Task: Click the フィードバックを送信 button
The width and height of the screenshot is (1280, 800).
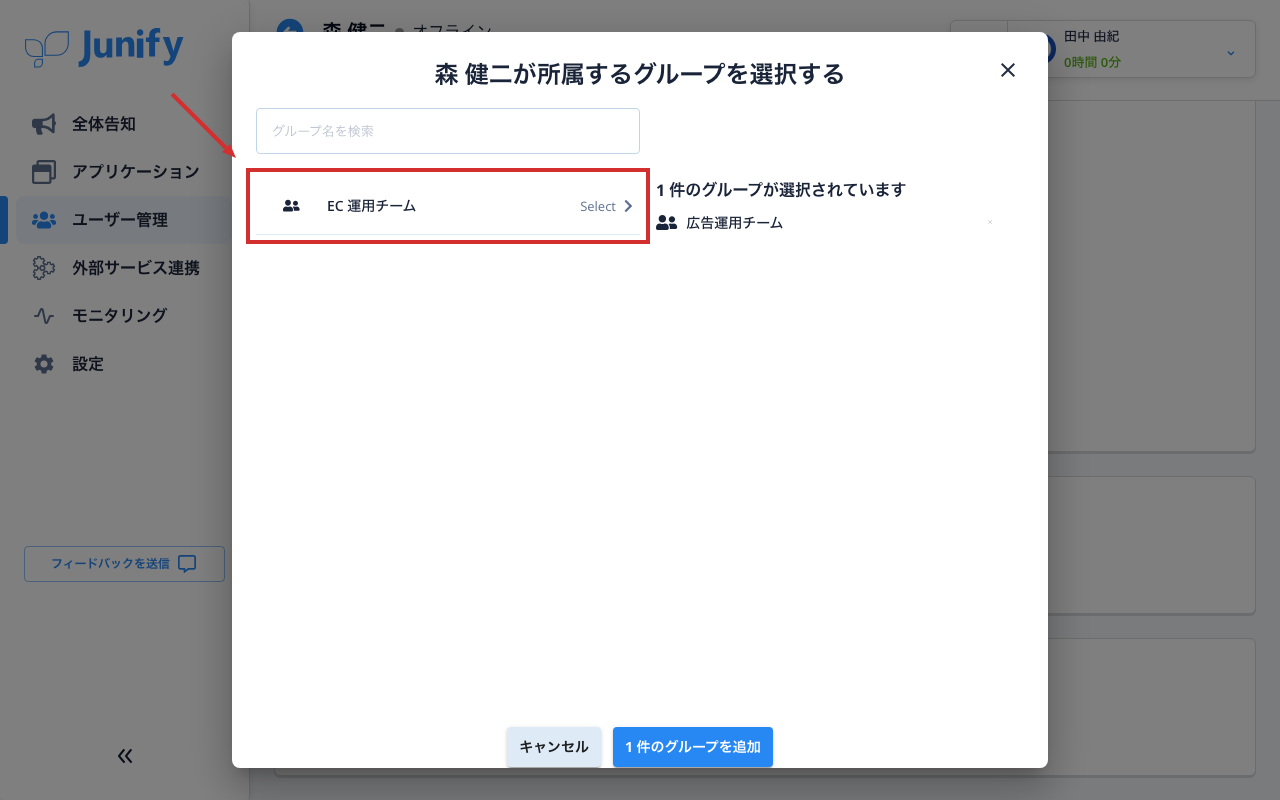Action: tap(124, 564)
